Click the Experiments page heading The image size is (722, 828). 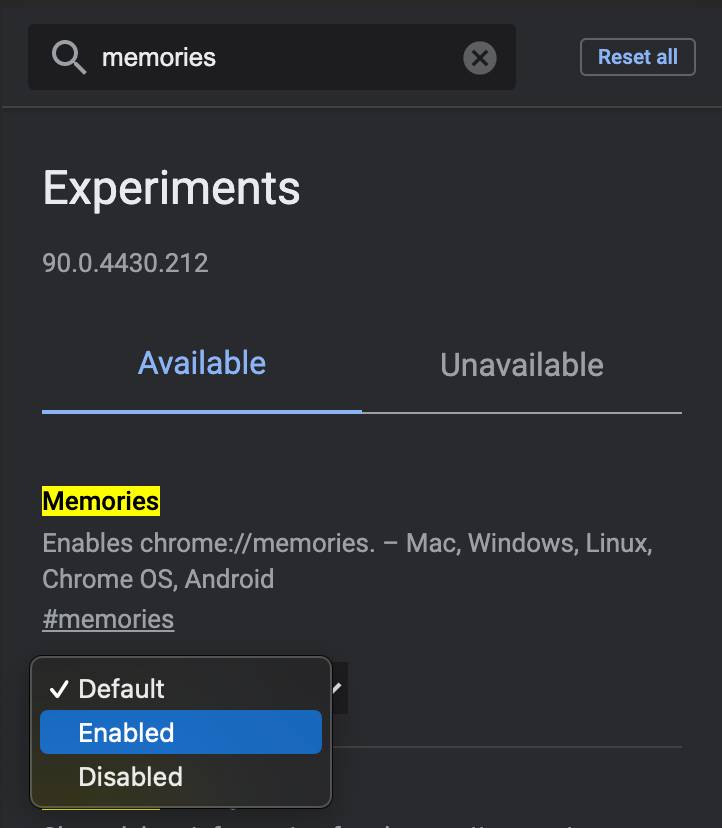(x=171, y=188)
